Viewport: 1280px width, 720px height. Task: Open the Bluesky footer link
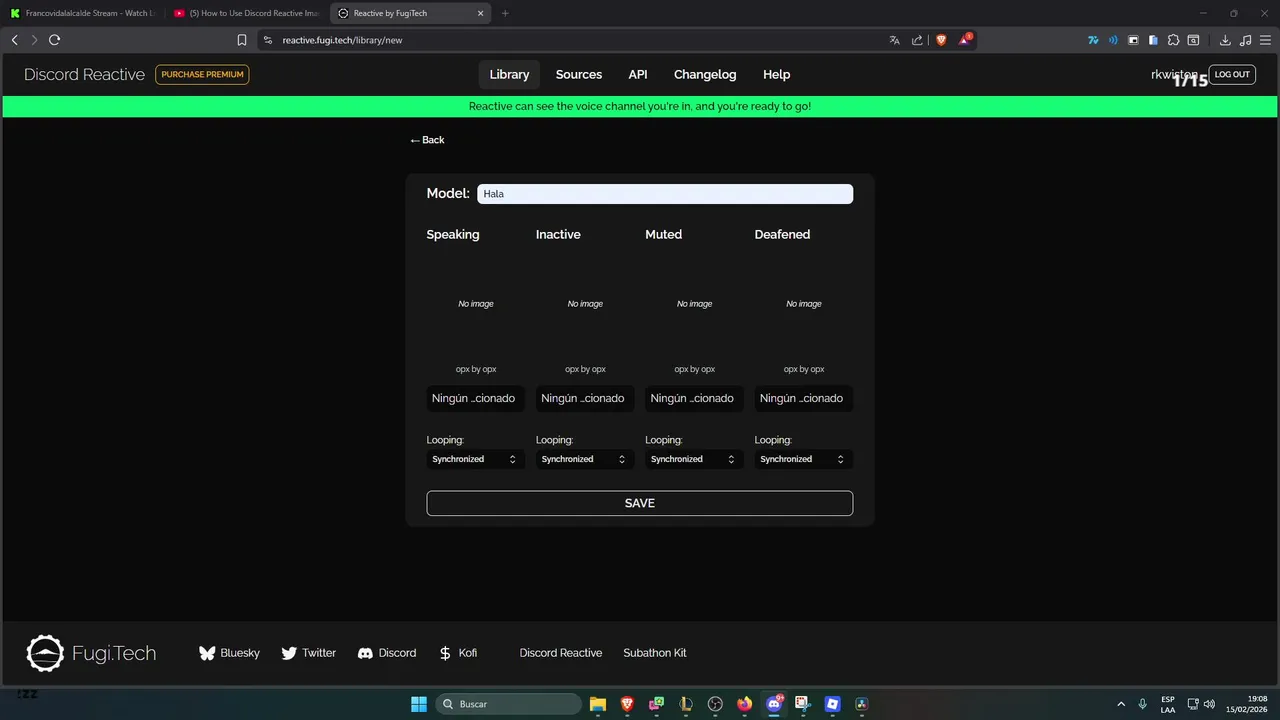(x=229, y=653)
